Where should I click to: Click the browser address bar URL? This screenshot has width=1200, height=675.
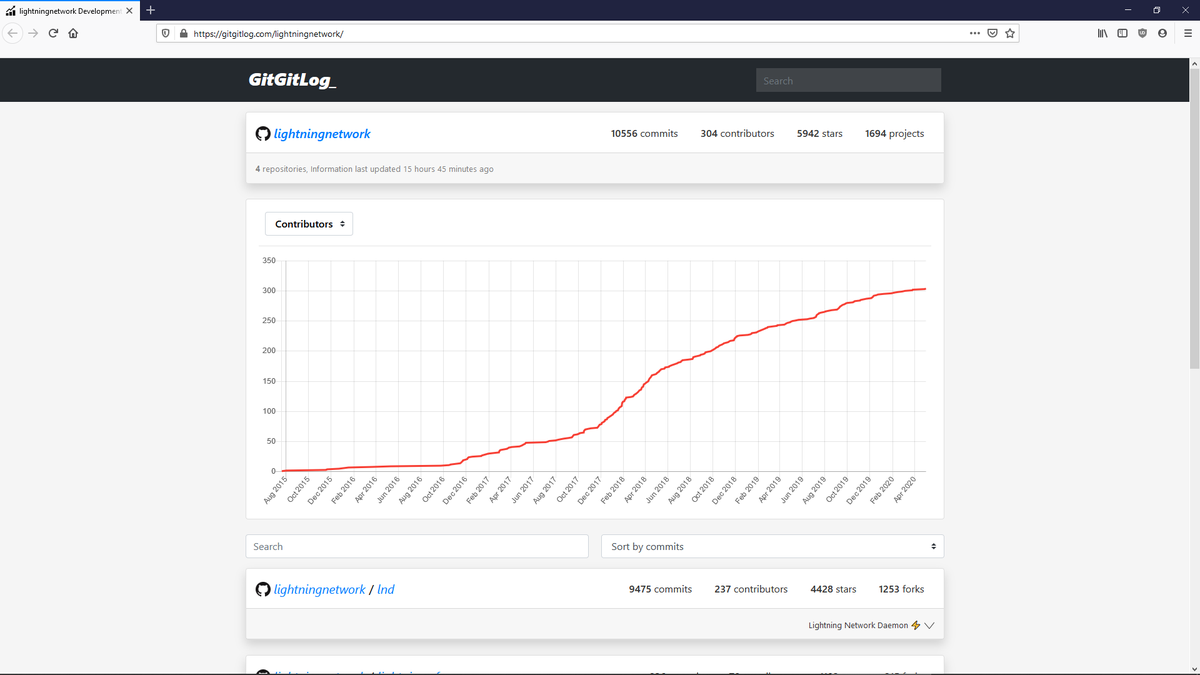[268, 33]
